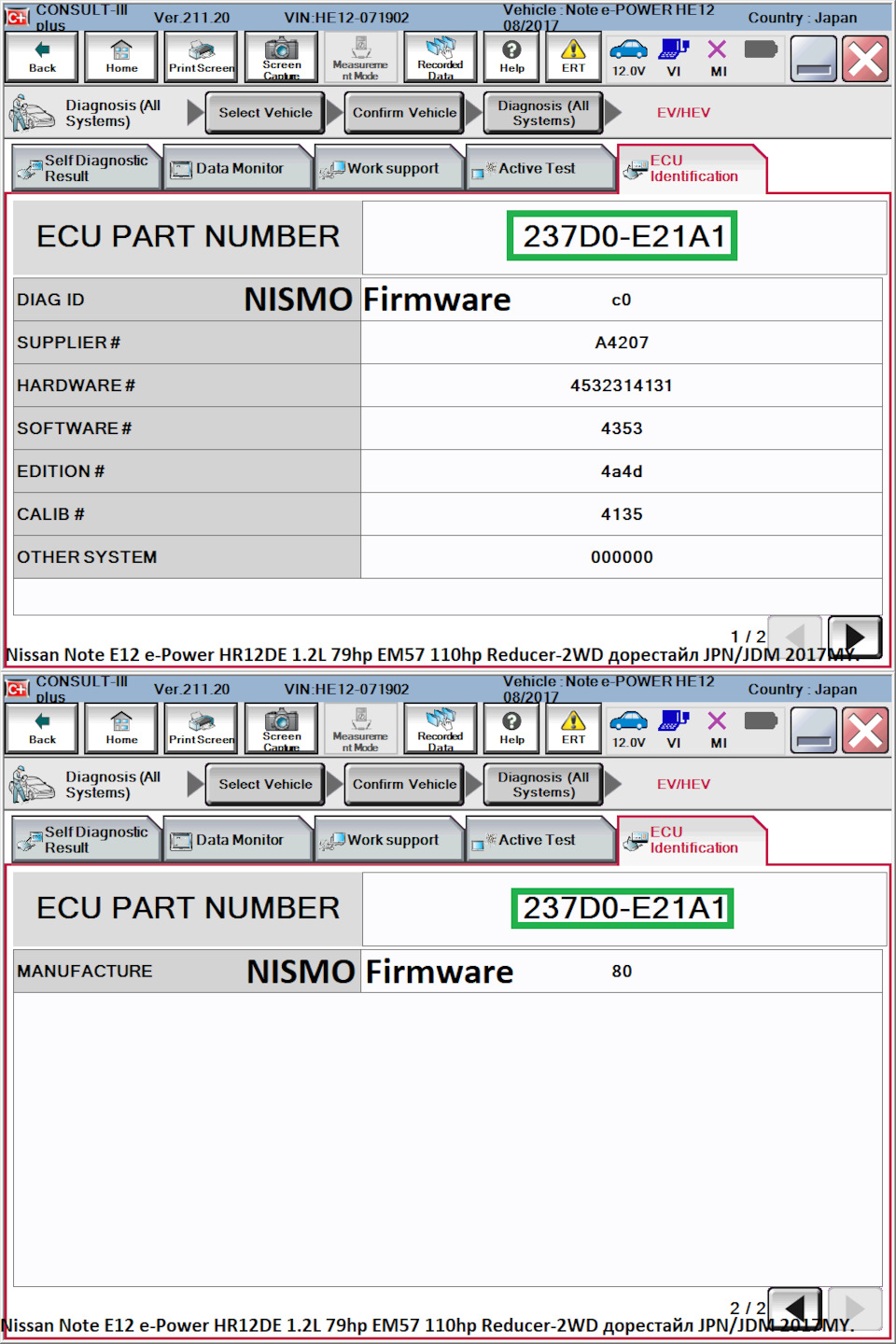Screen dimensions: 896x1344
Task: Select the Active Test tab in lower screen
Action: click(540, 840)
